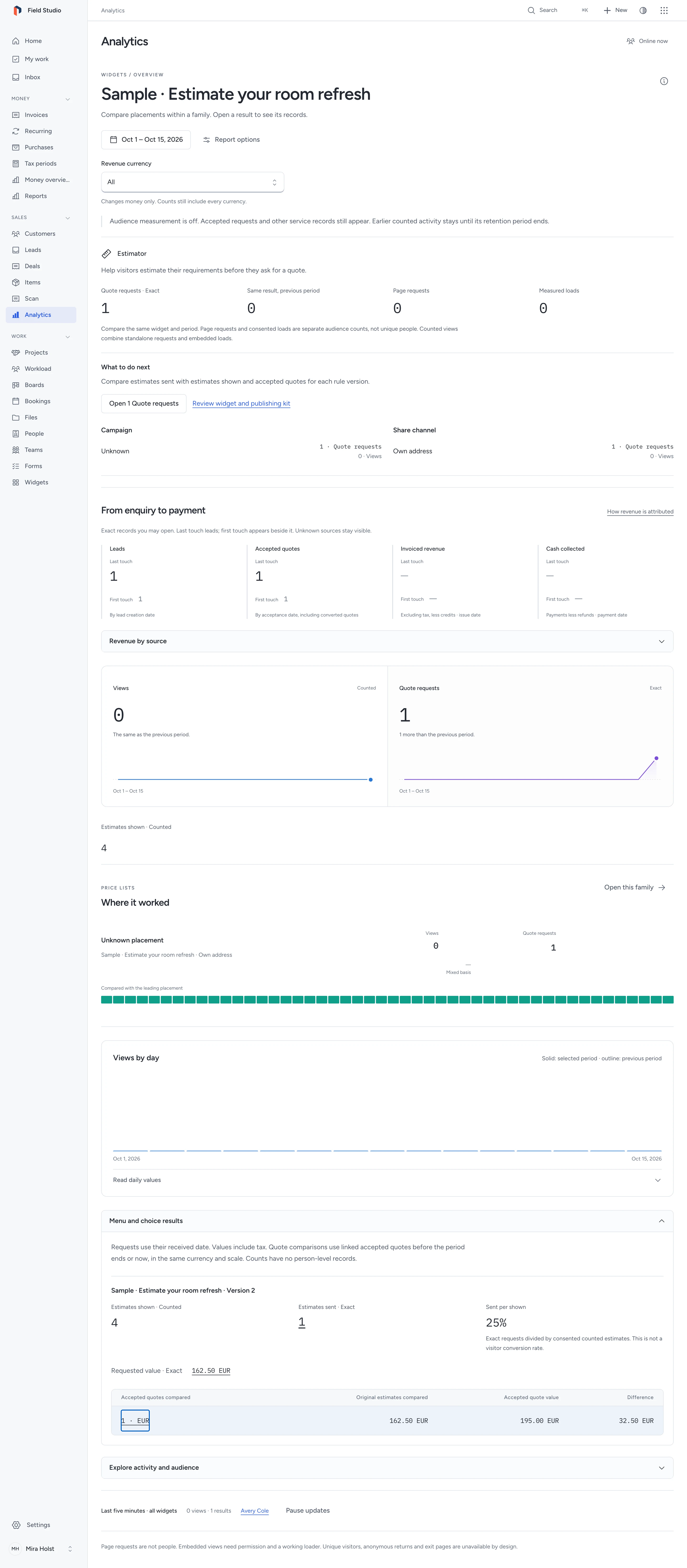
Task: Open Leads in sidebar
Action: 41,250
